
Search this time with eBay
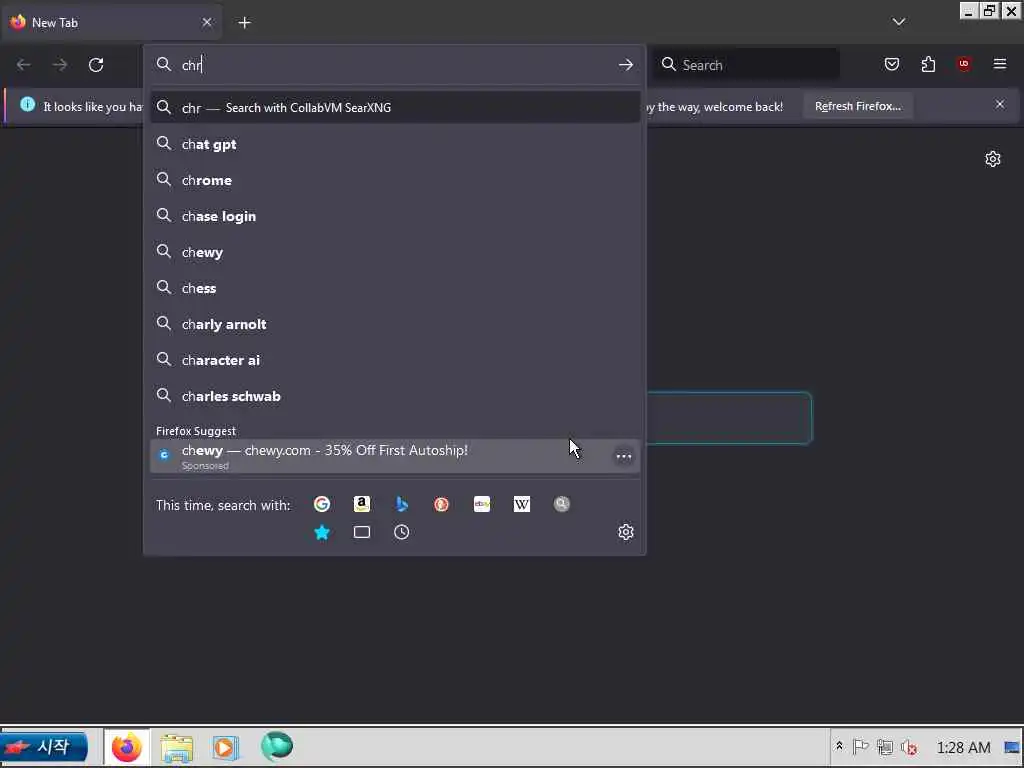tap(482, 504)
